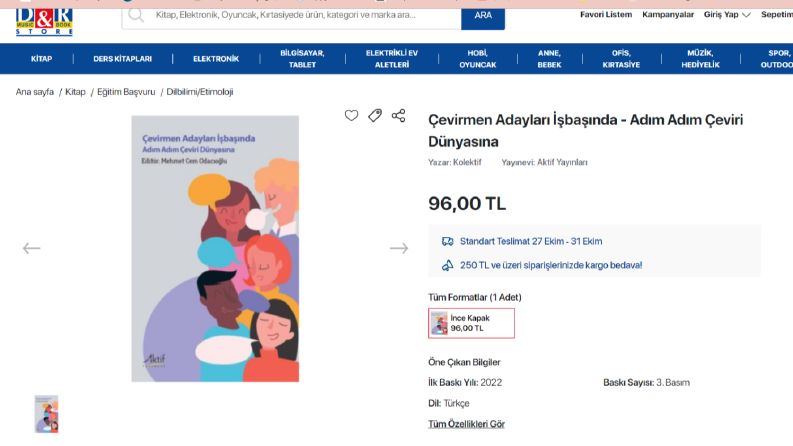The height and width of the screenshot is (446, 793).
Task: Click the Tüm Formatlar (1 Adet) label
Action: [475, 297]
